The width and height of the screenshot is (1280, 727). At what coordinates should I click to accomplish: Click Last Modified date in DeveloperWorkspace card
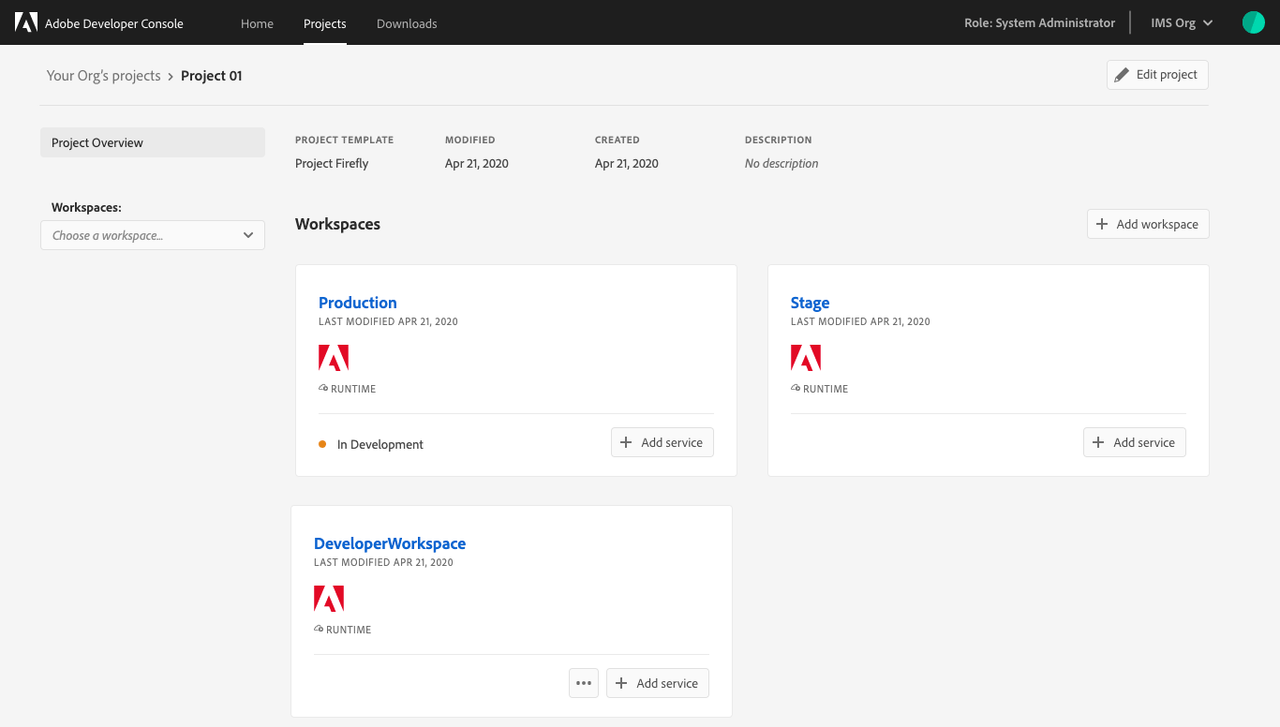(384, 563)
